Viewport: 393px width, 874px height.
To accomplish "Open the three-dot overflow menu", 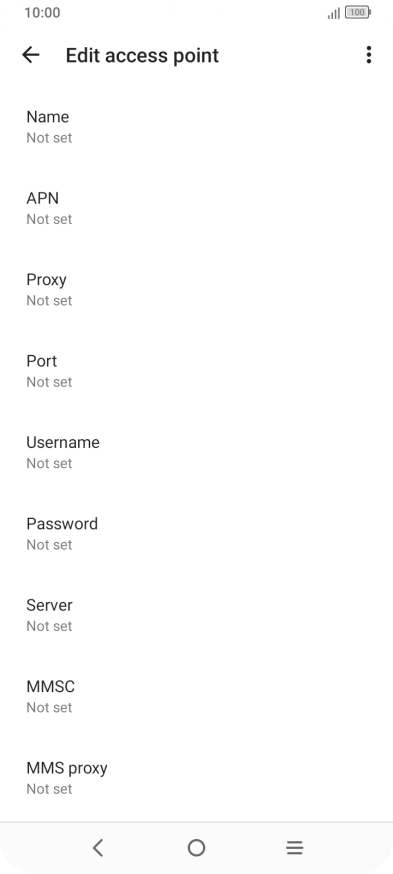I will pyautogui.click(x=368, y=55).
